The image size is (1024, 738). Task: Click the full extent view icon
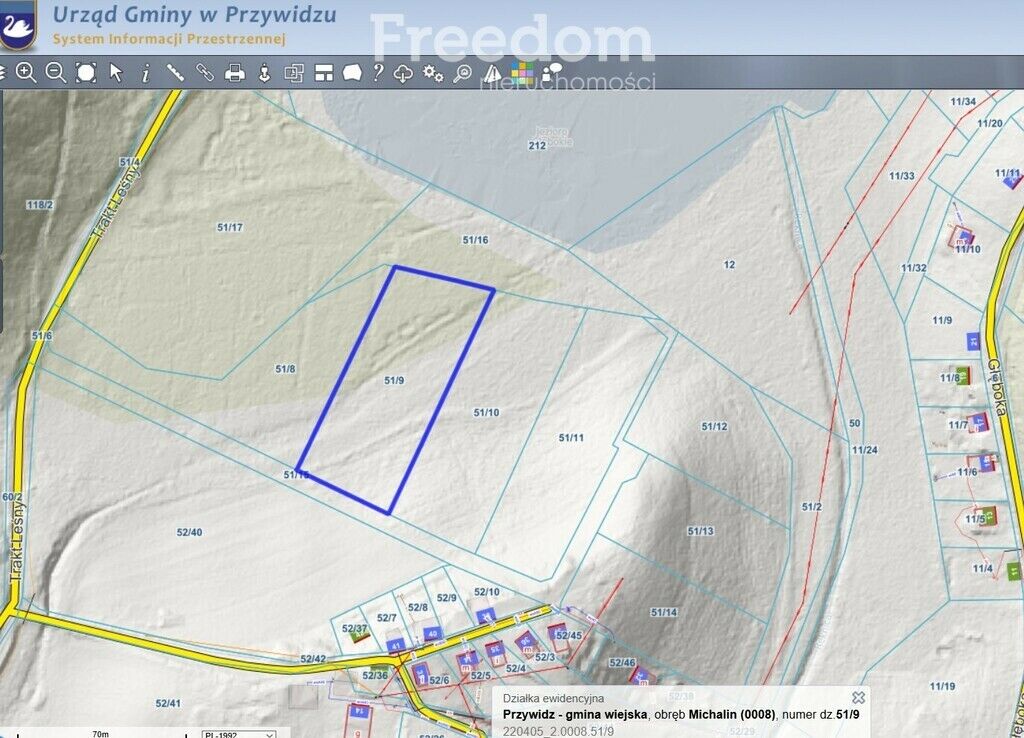click(86, 72)
